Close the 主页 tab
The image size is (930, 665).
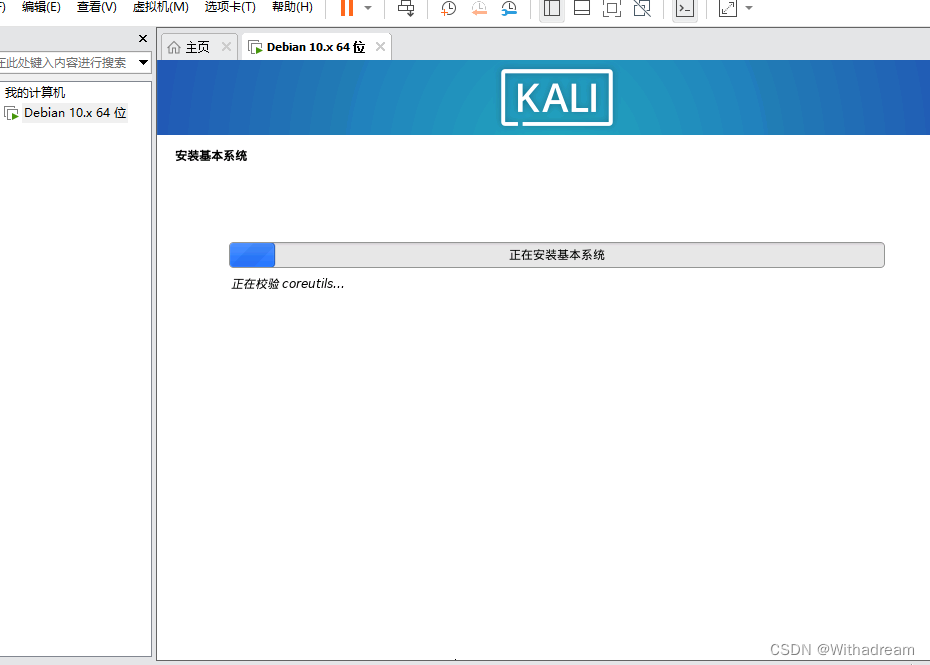[x=226, y=47]
